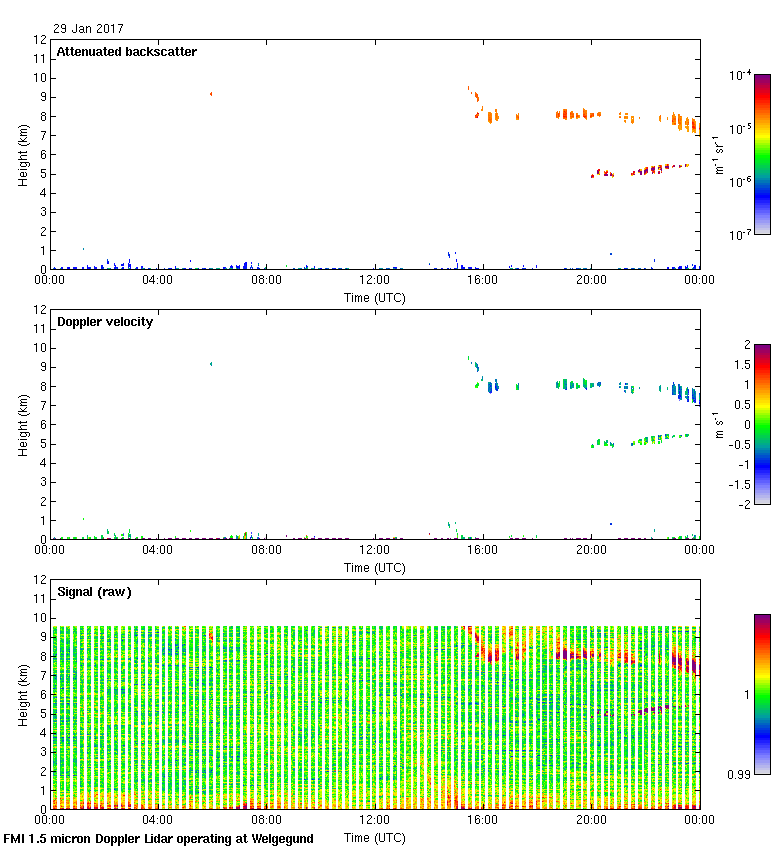Image resolution: width=780 pixels, height=850 pixels.
Task: Click the Doppler velocity panel title
Action: (104, 322)
